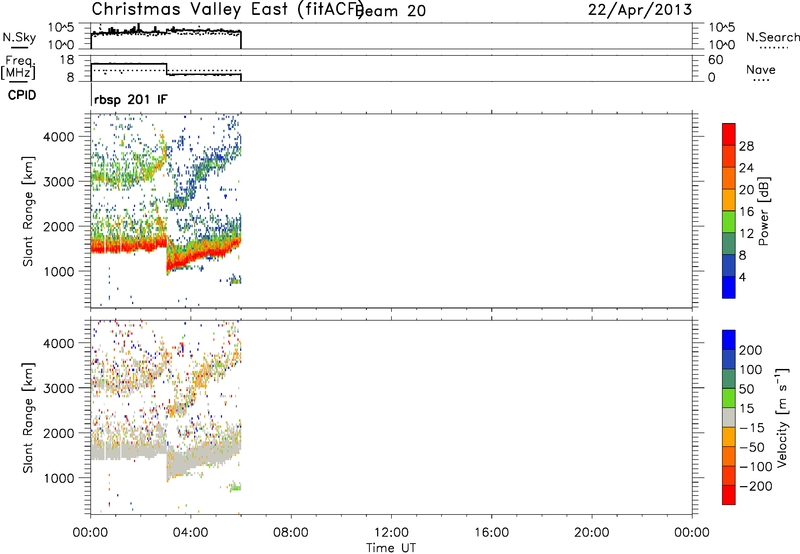
Task: Click the 'rbsp 201 IF' CPID text
Action: coord(131,99)
